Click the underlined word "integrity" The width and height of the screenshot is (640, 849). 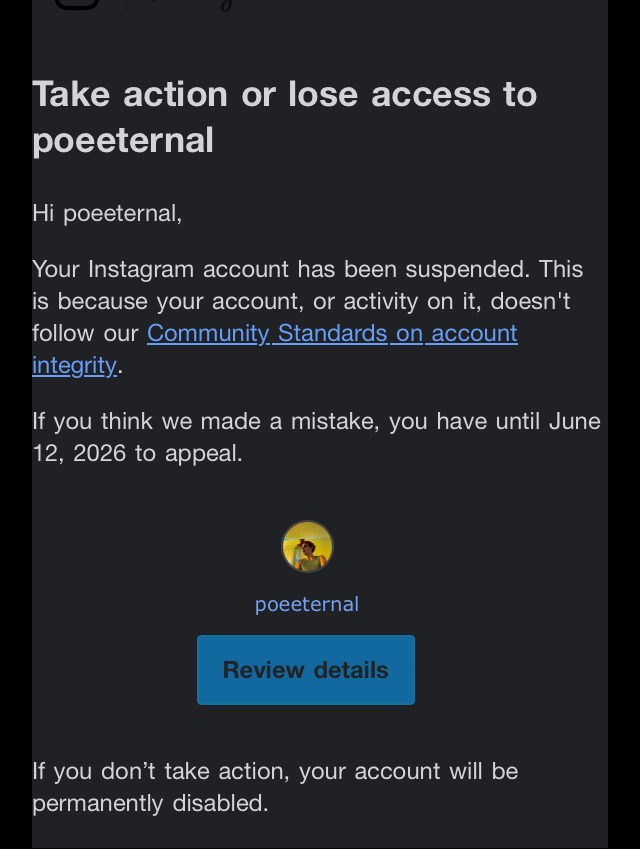[x=74, y=365]
